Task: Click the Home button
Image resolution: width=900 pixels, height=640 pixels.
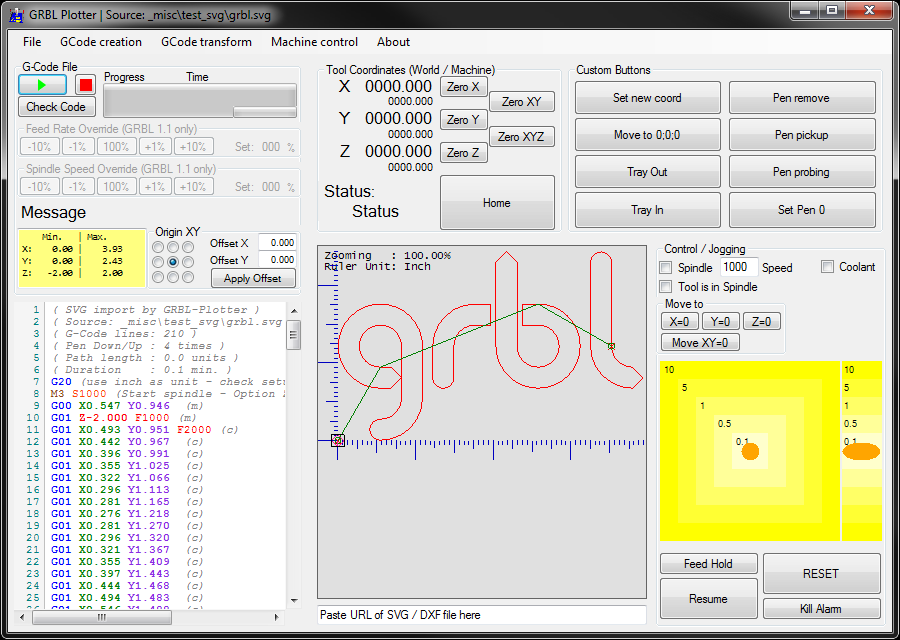Action: pyautogui.click(x=497, y=203)
